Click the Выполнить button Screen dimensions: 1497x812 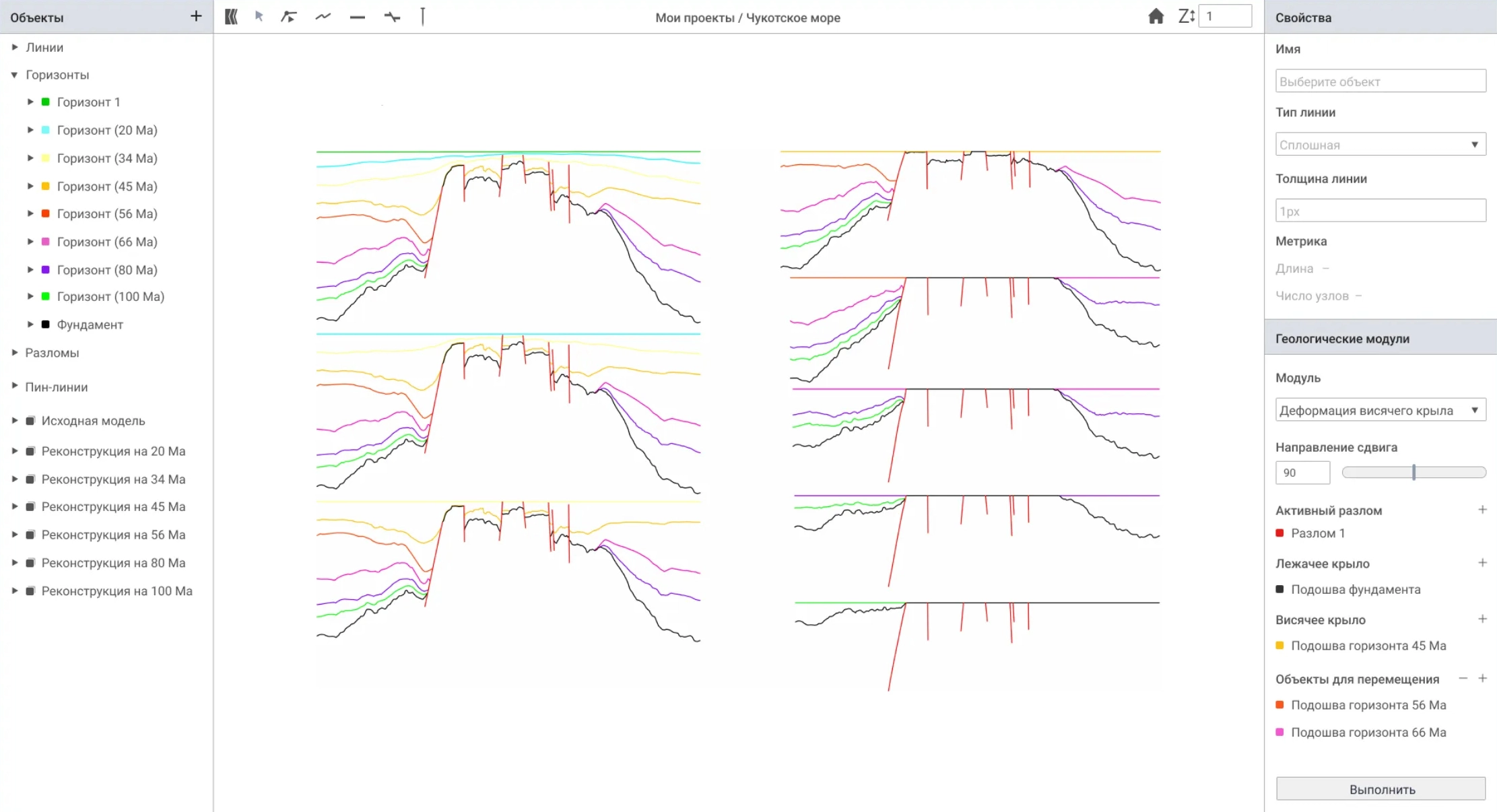click(x=1380, y=789)
